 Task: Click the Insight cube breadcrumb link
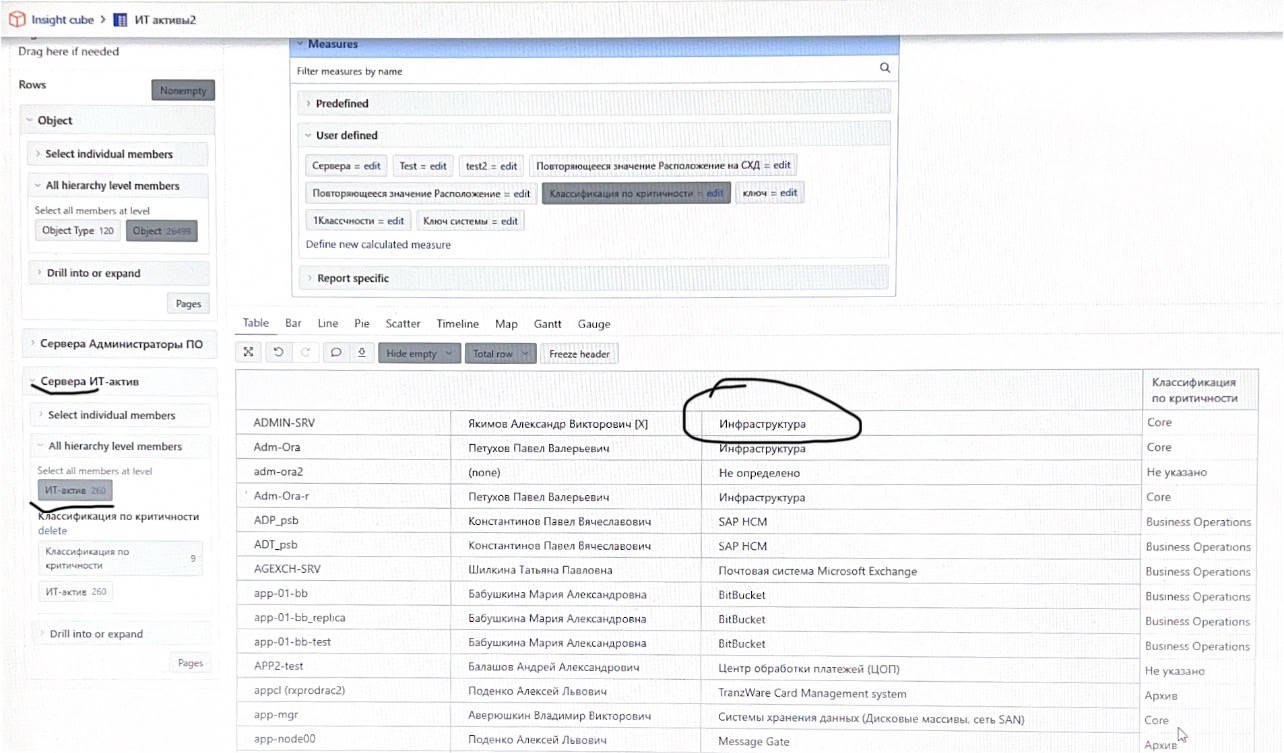[62, 19]
